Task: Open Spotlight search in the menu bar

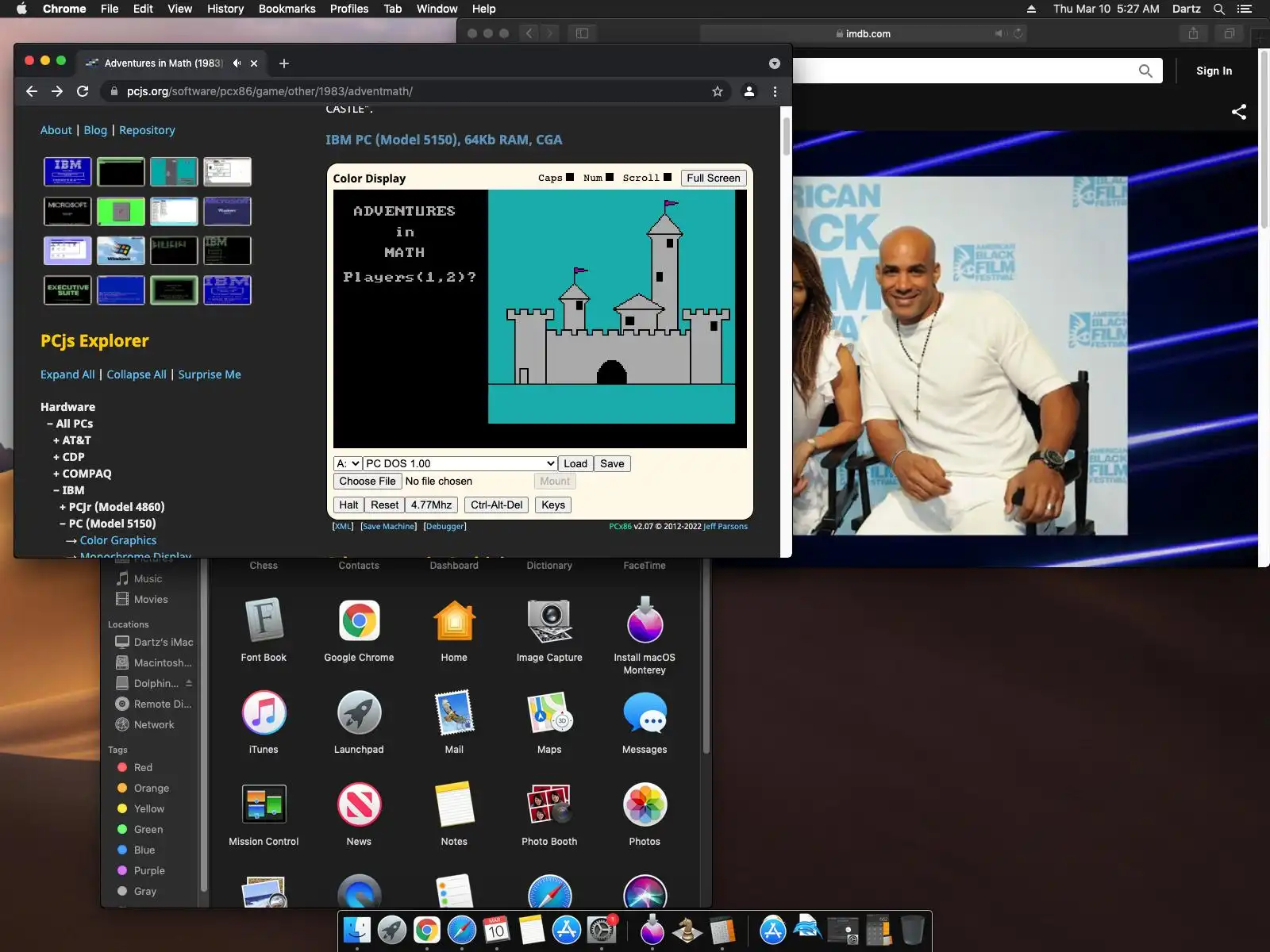Action: pos(1219,9)
